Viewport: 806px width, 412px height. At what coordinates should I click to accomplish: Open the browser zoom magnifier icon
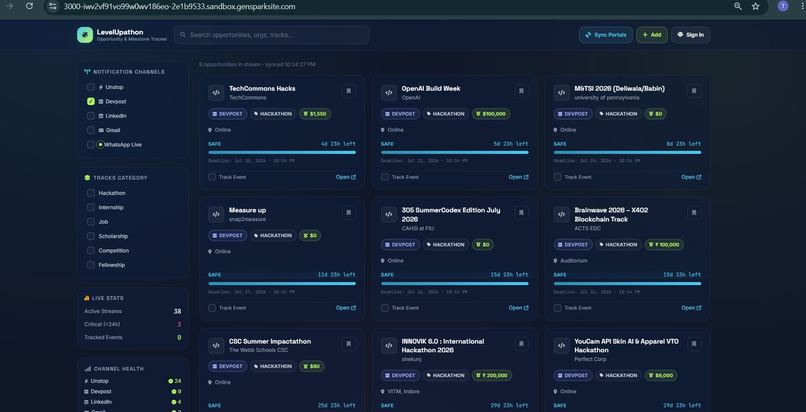tap(738, 6)
